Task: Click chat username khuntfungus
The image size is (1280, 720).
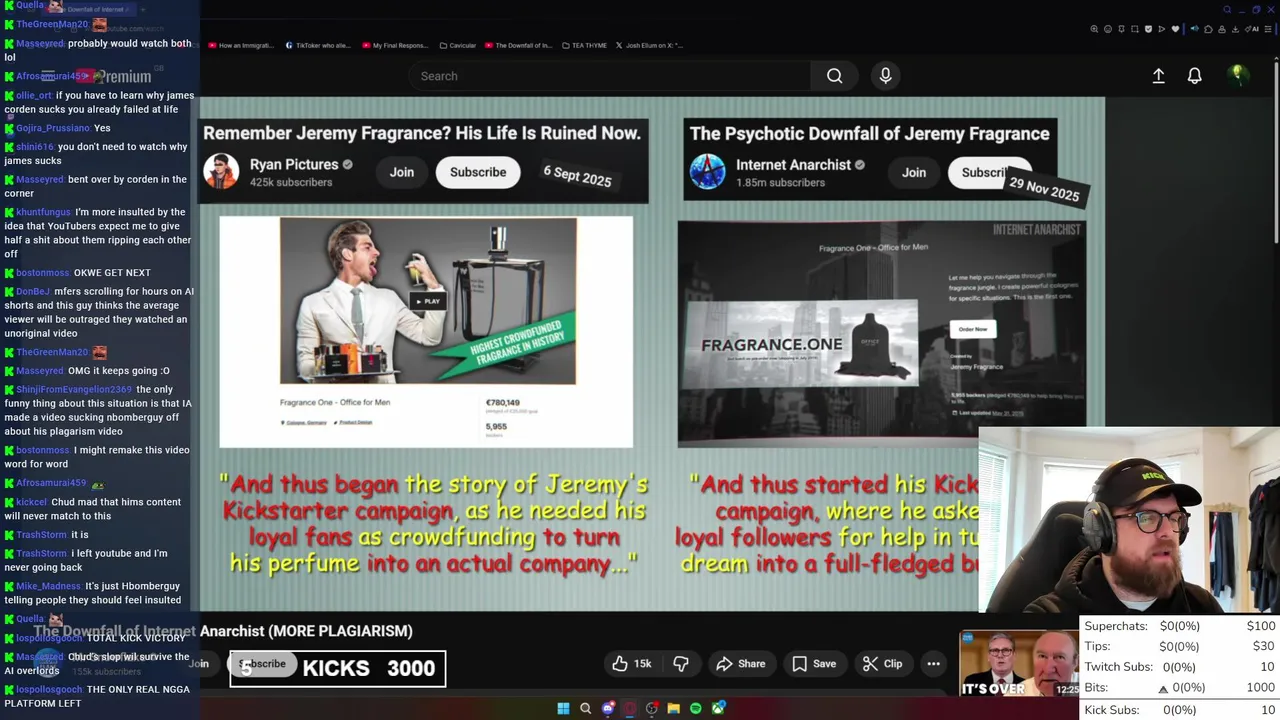Action: pos(43,212)
